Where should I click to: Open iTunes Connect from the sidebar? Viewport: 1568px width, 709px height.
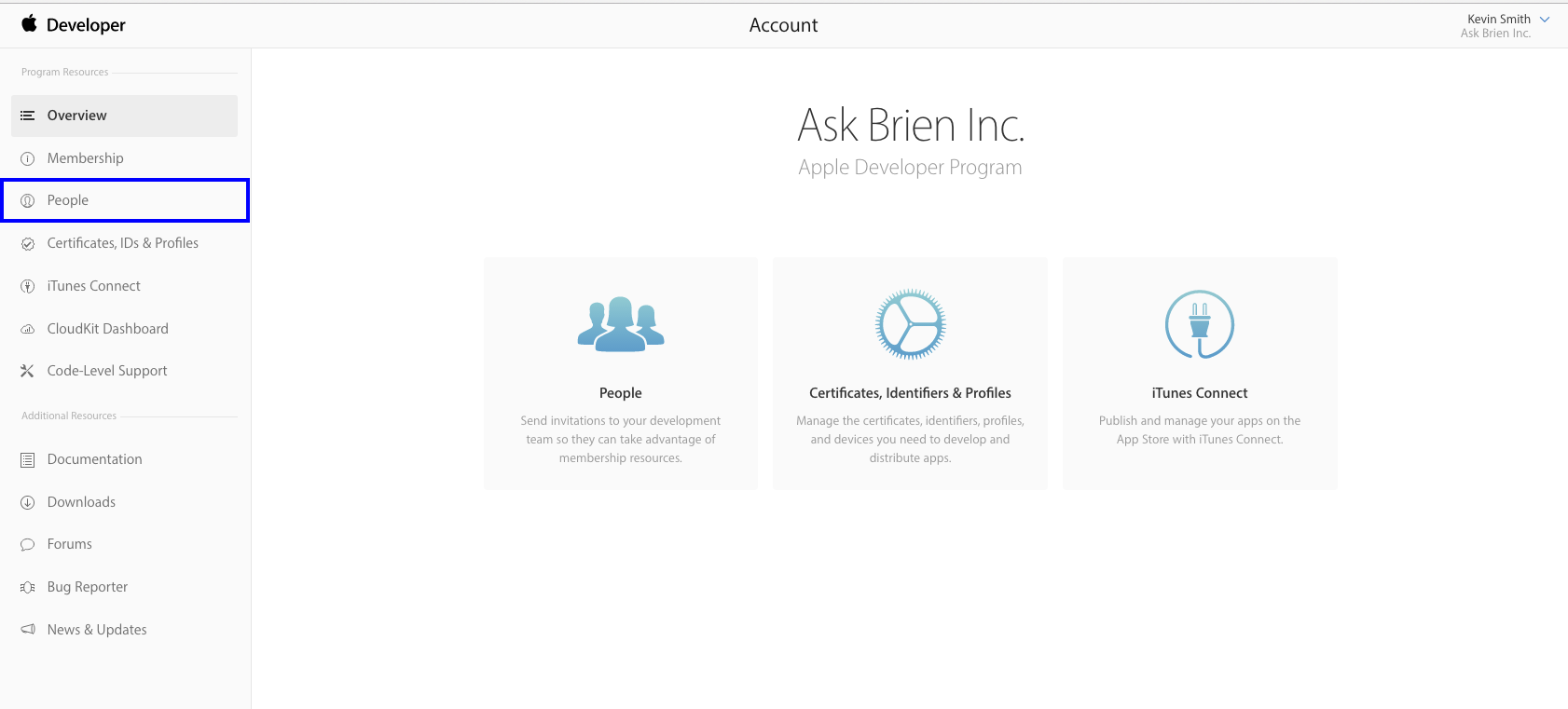(125, 286)
